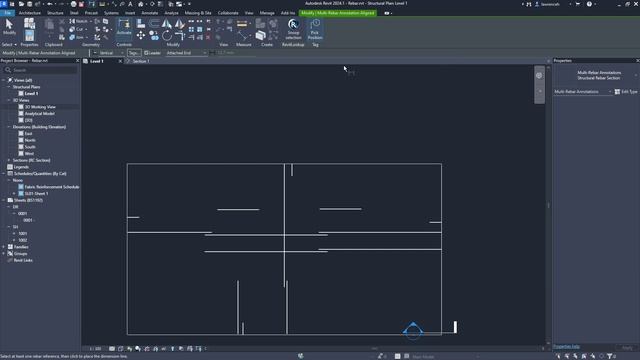Click the visual style icon in view control bar
The height and width of the screenshot is (360, 640).
(x=120, y=349)
